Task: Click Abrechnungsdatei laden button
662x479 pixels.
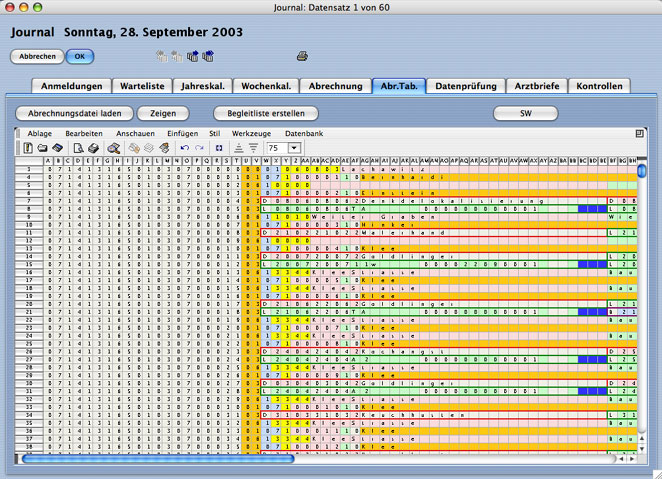Action: [74, 113]
